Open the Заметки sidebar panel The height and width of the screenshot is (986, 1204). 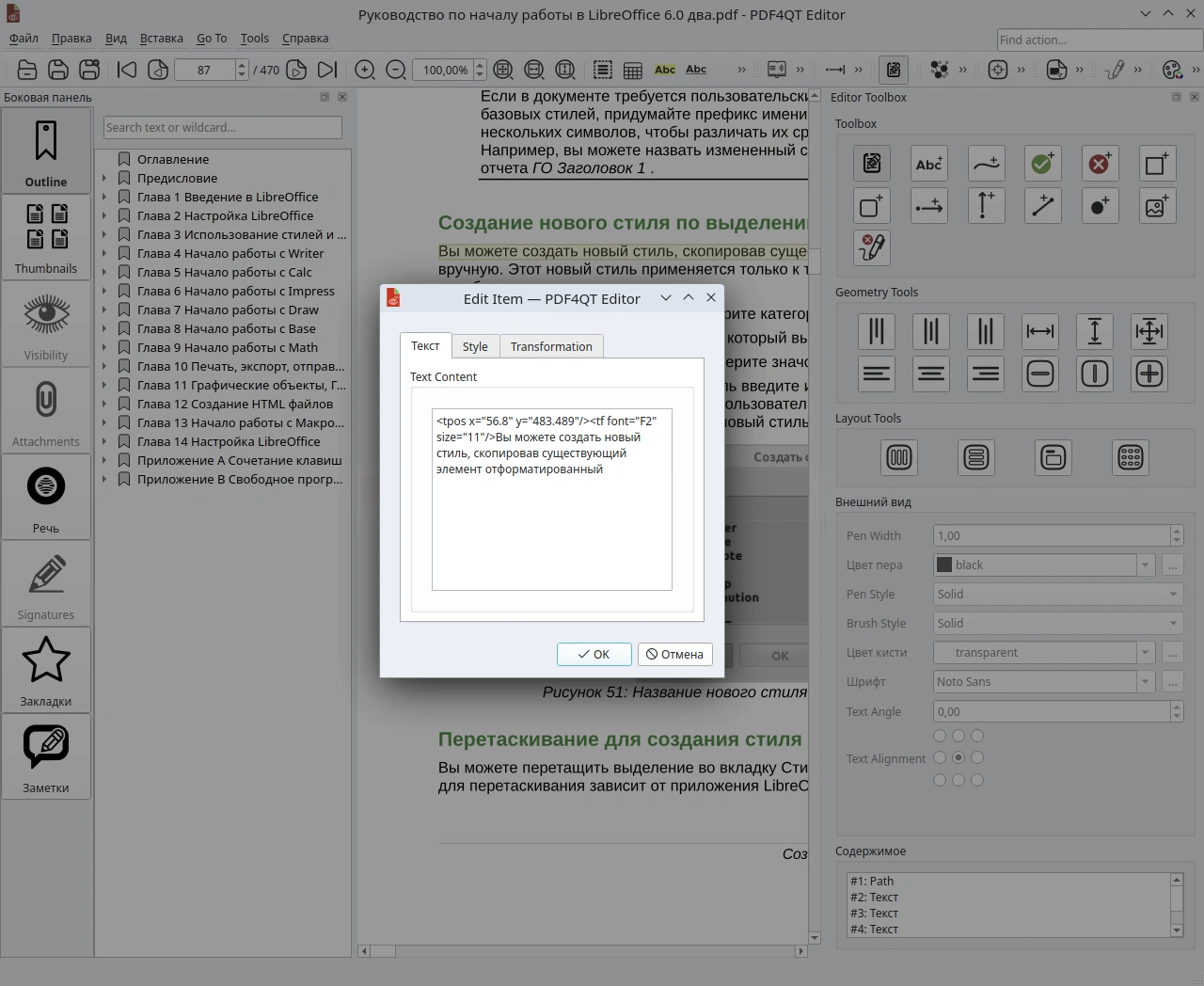46,756
